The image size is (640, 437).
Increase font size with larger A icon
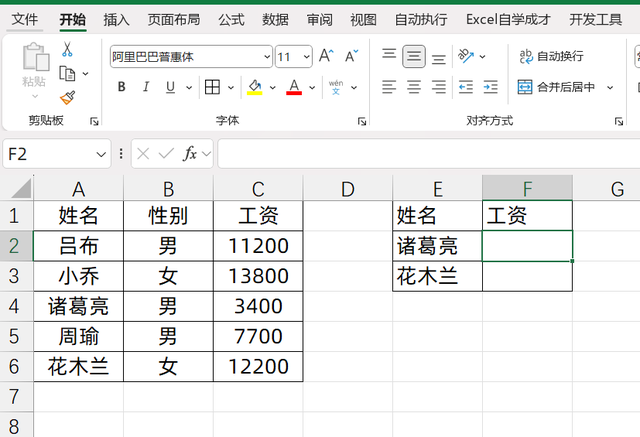point(326,56)
